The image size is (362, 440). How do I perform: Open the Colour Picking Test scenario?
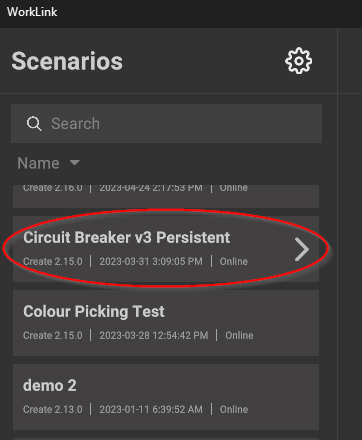tap(166, 323)
